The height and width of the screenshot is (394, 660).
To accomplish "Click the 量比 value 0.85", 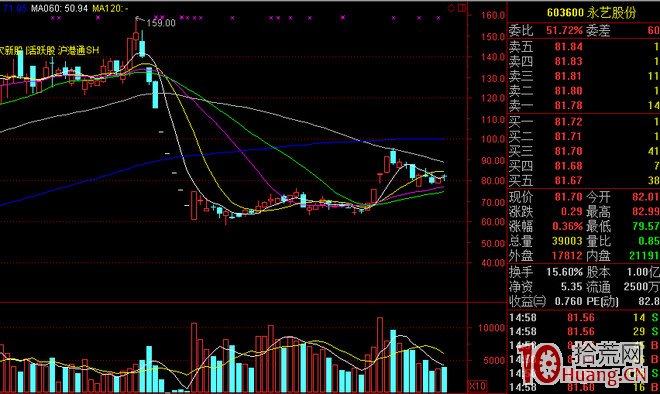I will tap(649, 241).
